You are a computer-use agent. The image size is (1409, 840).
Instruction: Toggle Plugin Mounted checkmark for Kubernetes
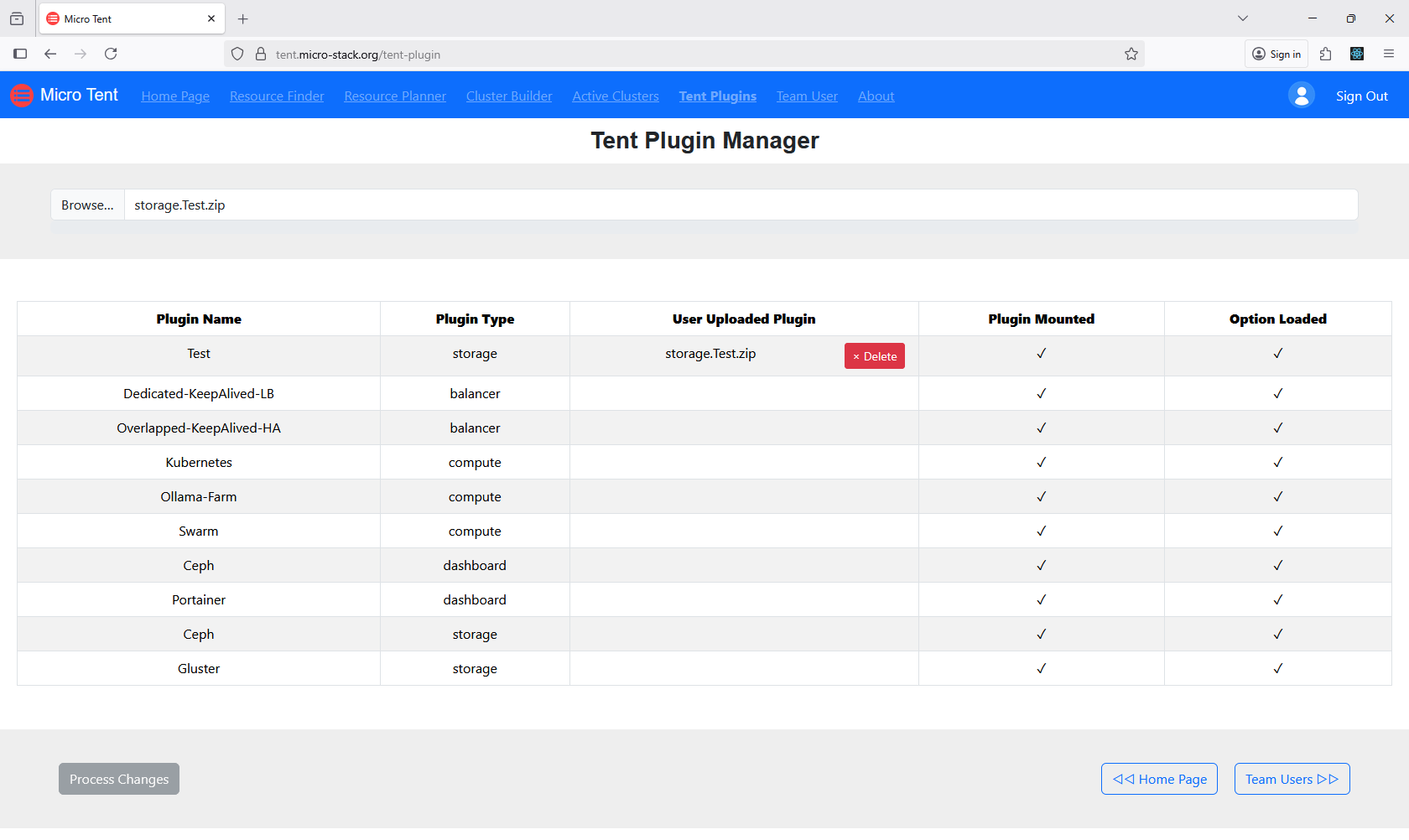click(x=1041, y=462)
